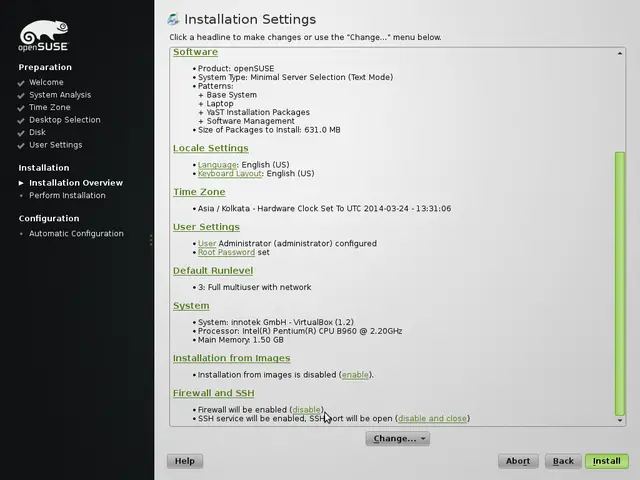Screen dimensions: 640x480
Task: Click the checkmark beside Welcome step
Action: click(x=21, y=83)
